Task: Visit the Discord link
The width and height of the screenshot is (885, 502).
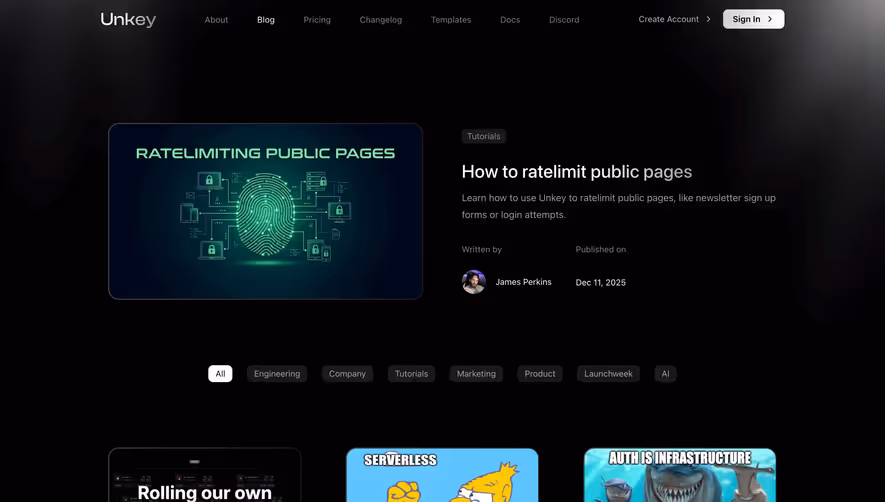Action: pos(564,20)
